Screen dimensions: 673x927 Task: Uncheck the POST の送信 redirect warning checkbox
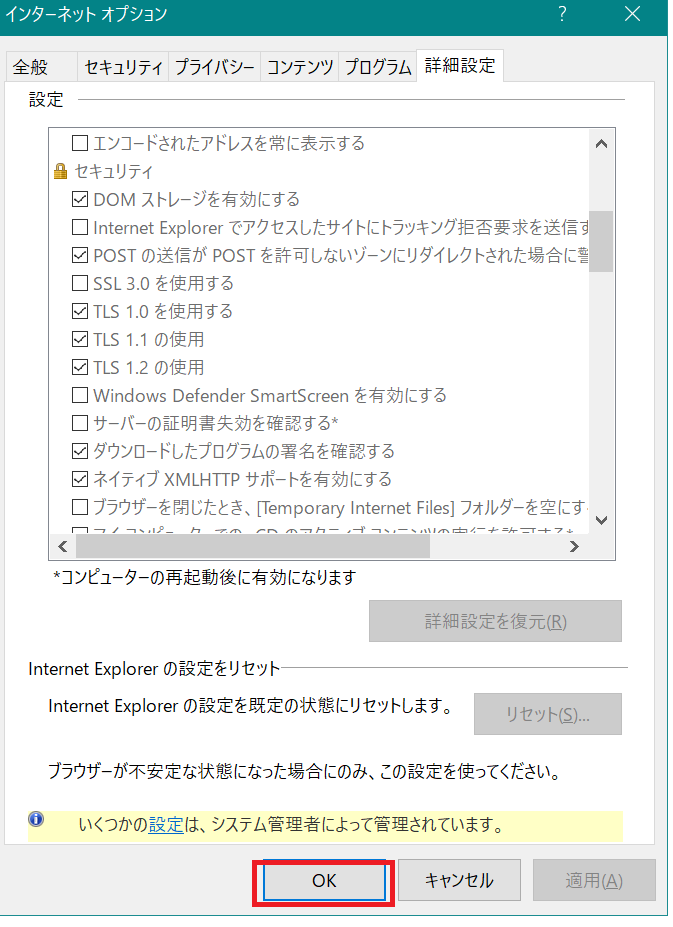click(80, 255)
